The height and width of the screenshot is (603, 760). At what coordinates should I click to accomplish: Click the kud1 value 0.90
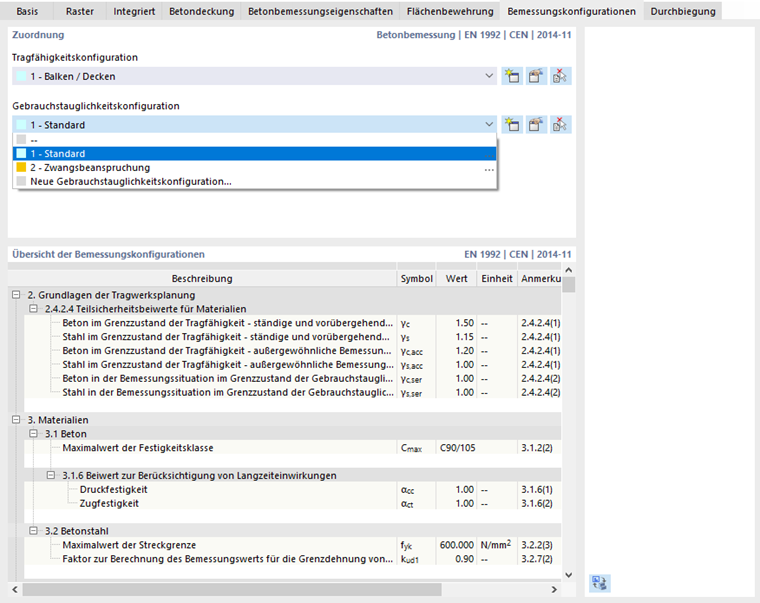click(457, 559)
